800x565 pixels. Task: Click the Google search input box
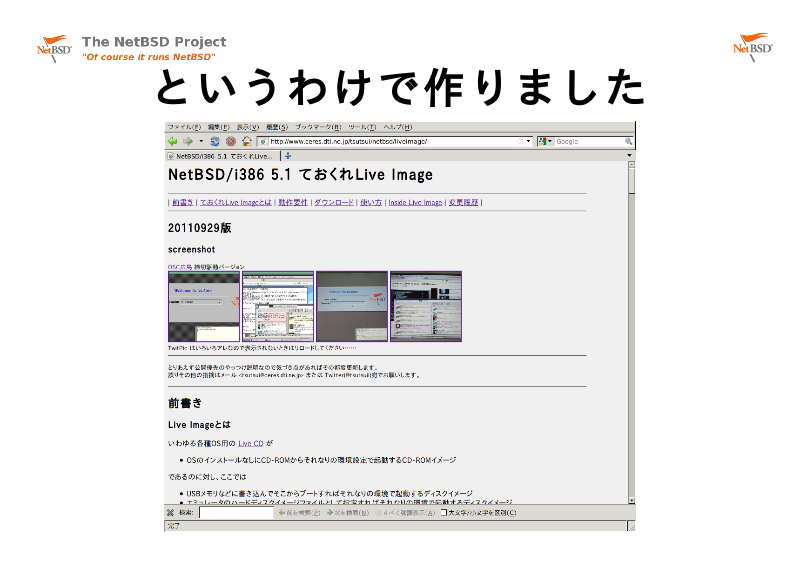[x=589, y=141]
